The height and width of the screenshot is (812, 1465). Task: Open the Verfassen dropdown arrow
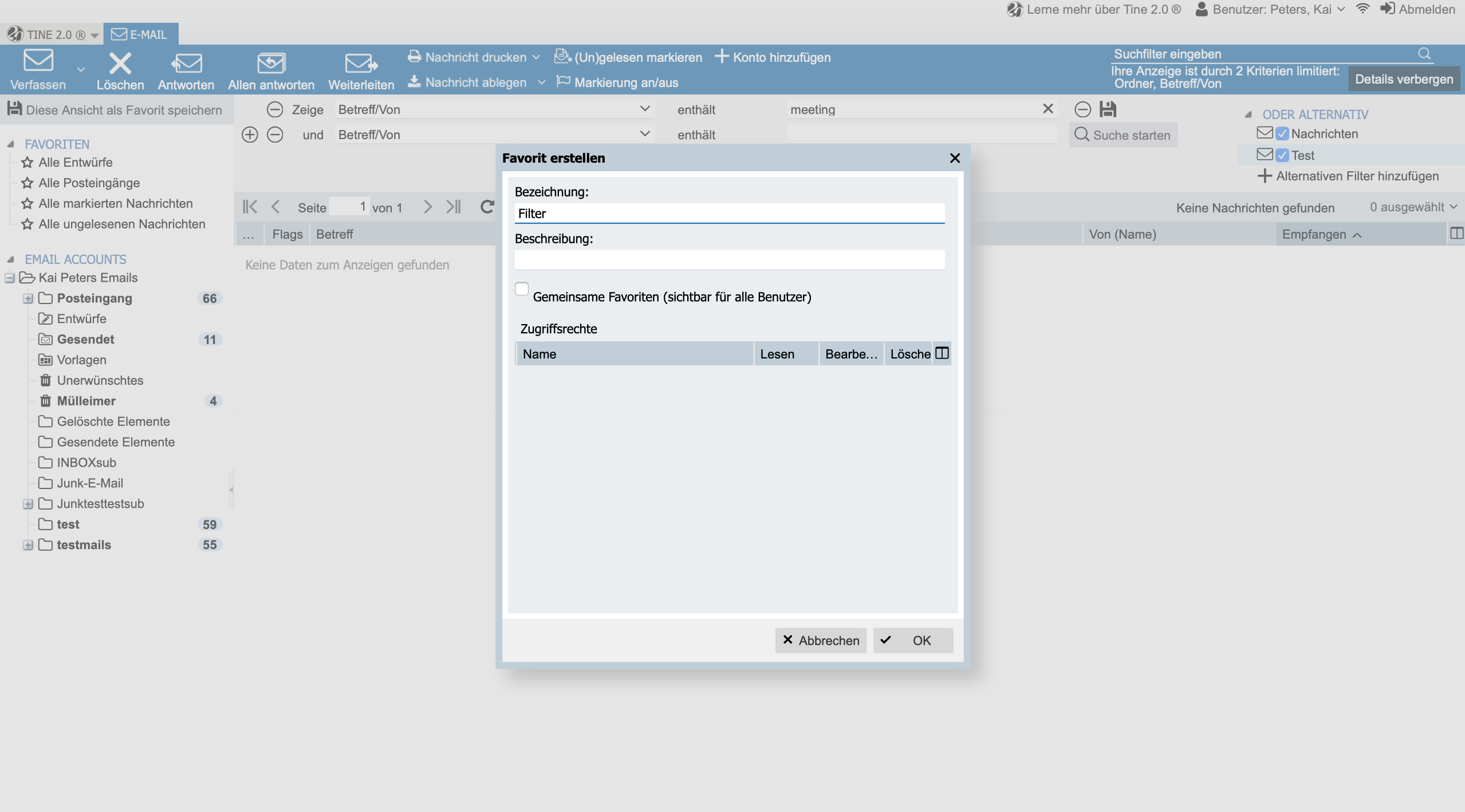(x=81, y=69)
